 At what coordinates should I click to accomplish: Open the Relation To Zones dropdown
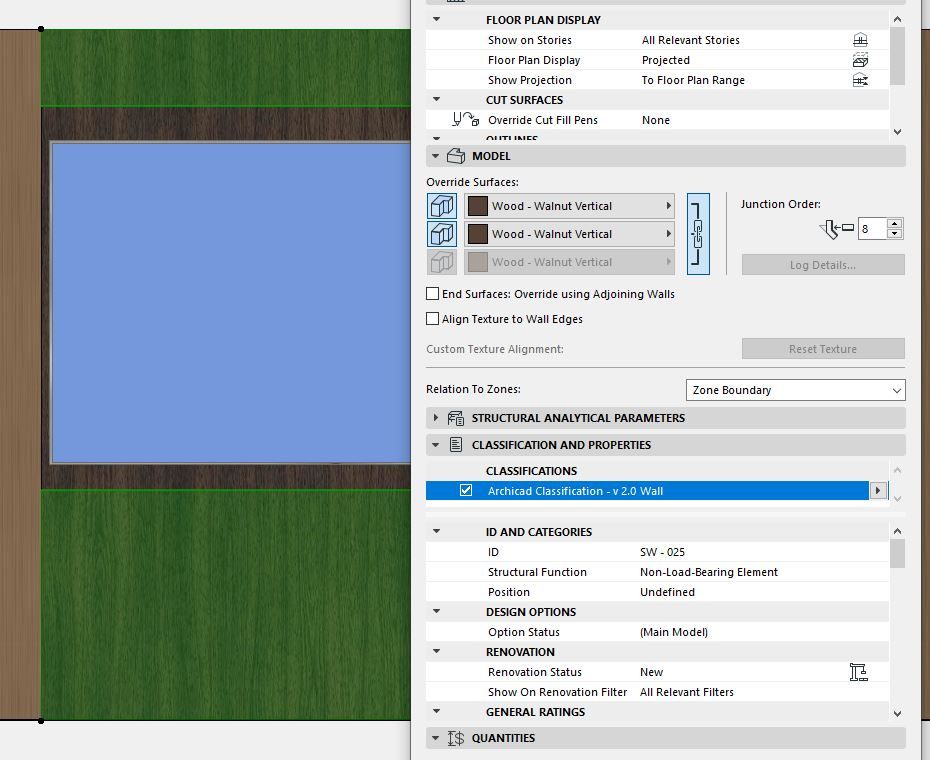click(795, 390)
